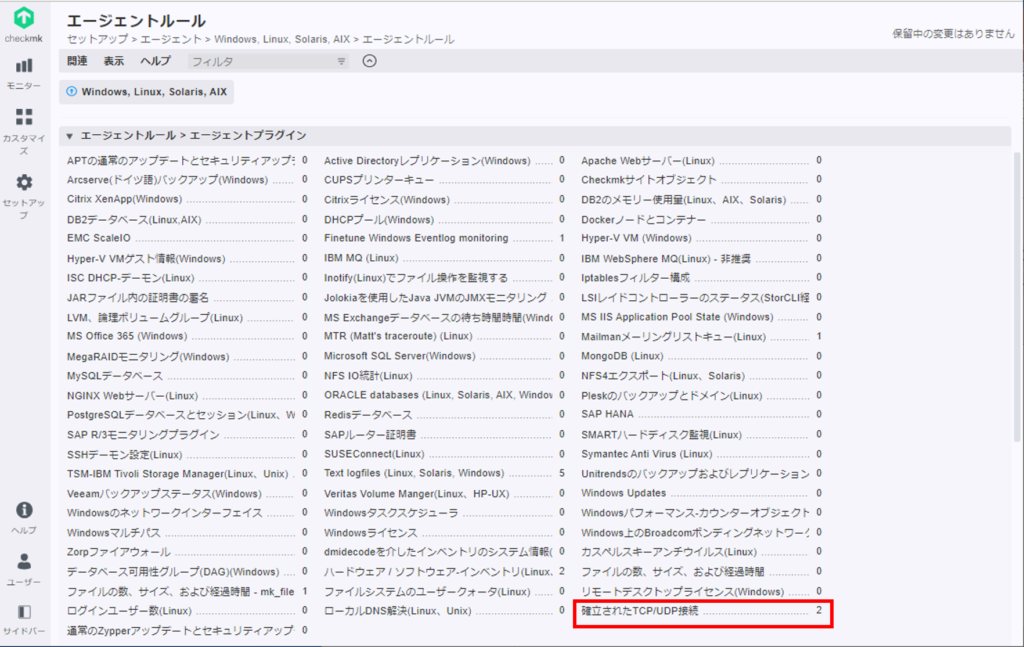The height and width of the screenshot is (647, 1024).
Task: Open the Checkmkサイトオブジェクト rule
Action: pyautogui.click(x=648, y=180)
